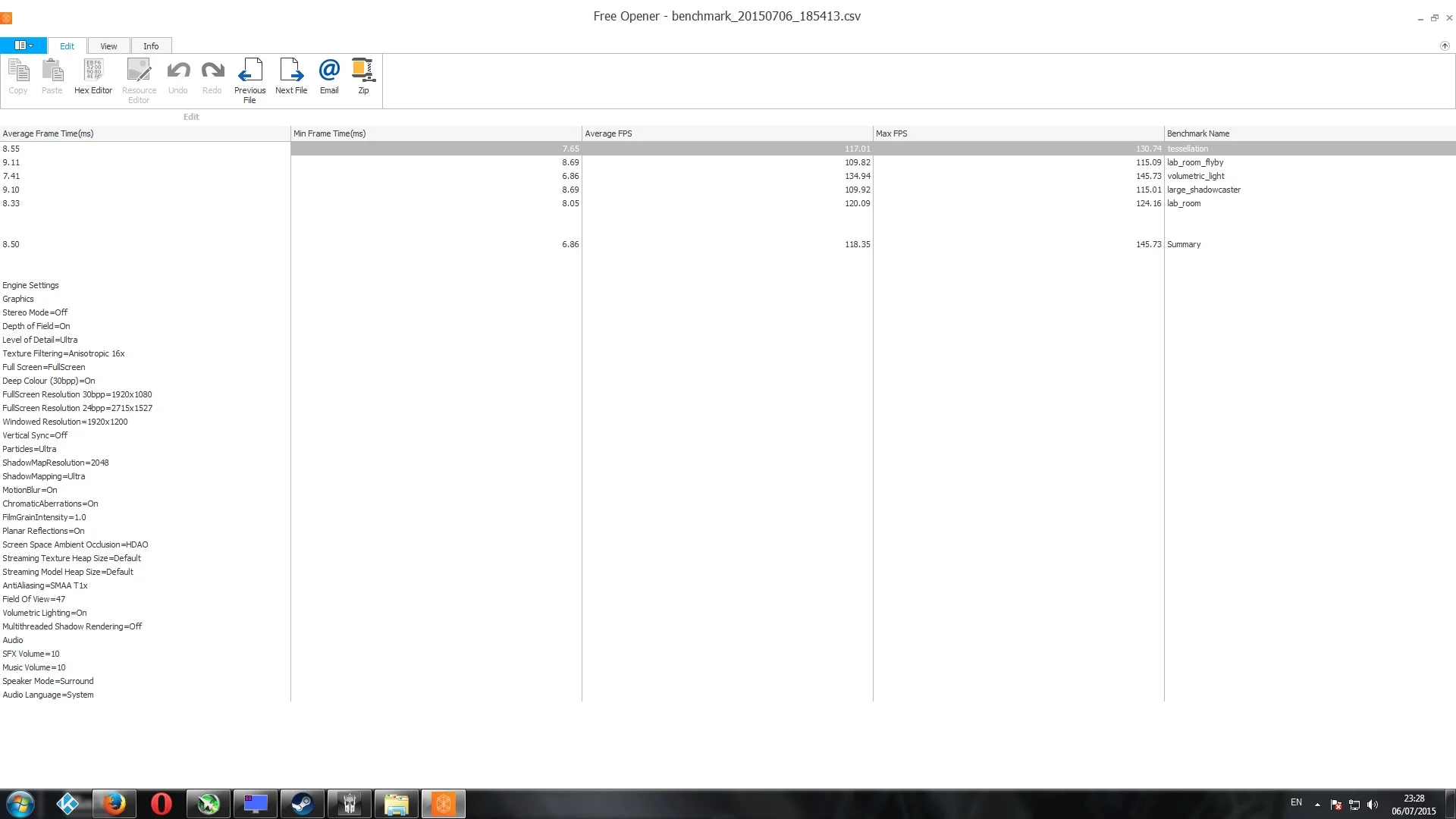Click the taskbar clock showing 23:28

pos(1414,805)
